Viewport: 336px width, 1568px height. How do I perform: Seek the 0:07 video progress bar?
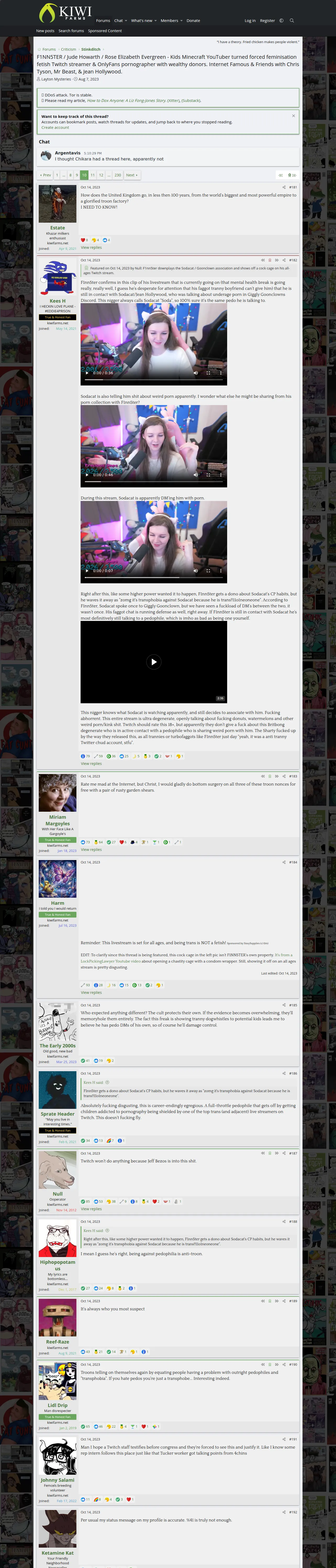pyautogui.click(x=154, y=577)
